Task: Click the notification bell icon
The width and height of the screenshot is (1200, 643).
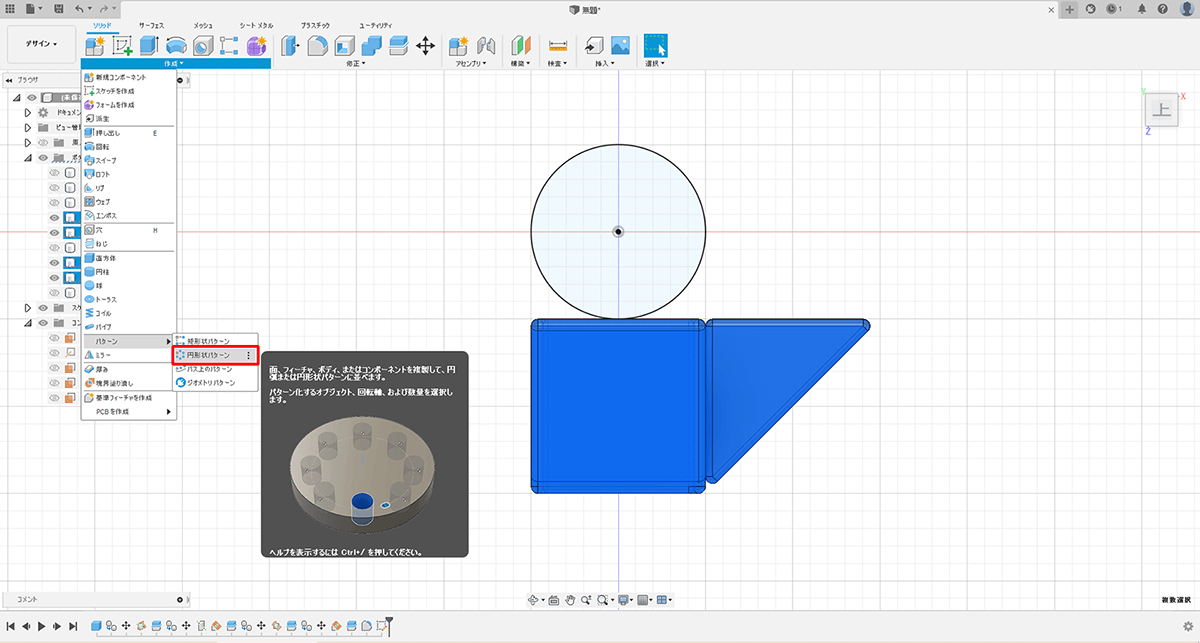Action: coord(1142,9)
